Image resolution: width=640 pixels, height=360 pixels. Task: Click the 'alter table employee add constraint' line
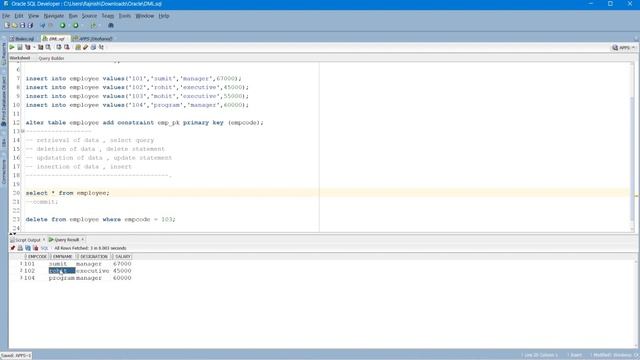[x=144, y=122]
